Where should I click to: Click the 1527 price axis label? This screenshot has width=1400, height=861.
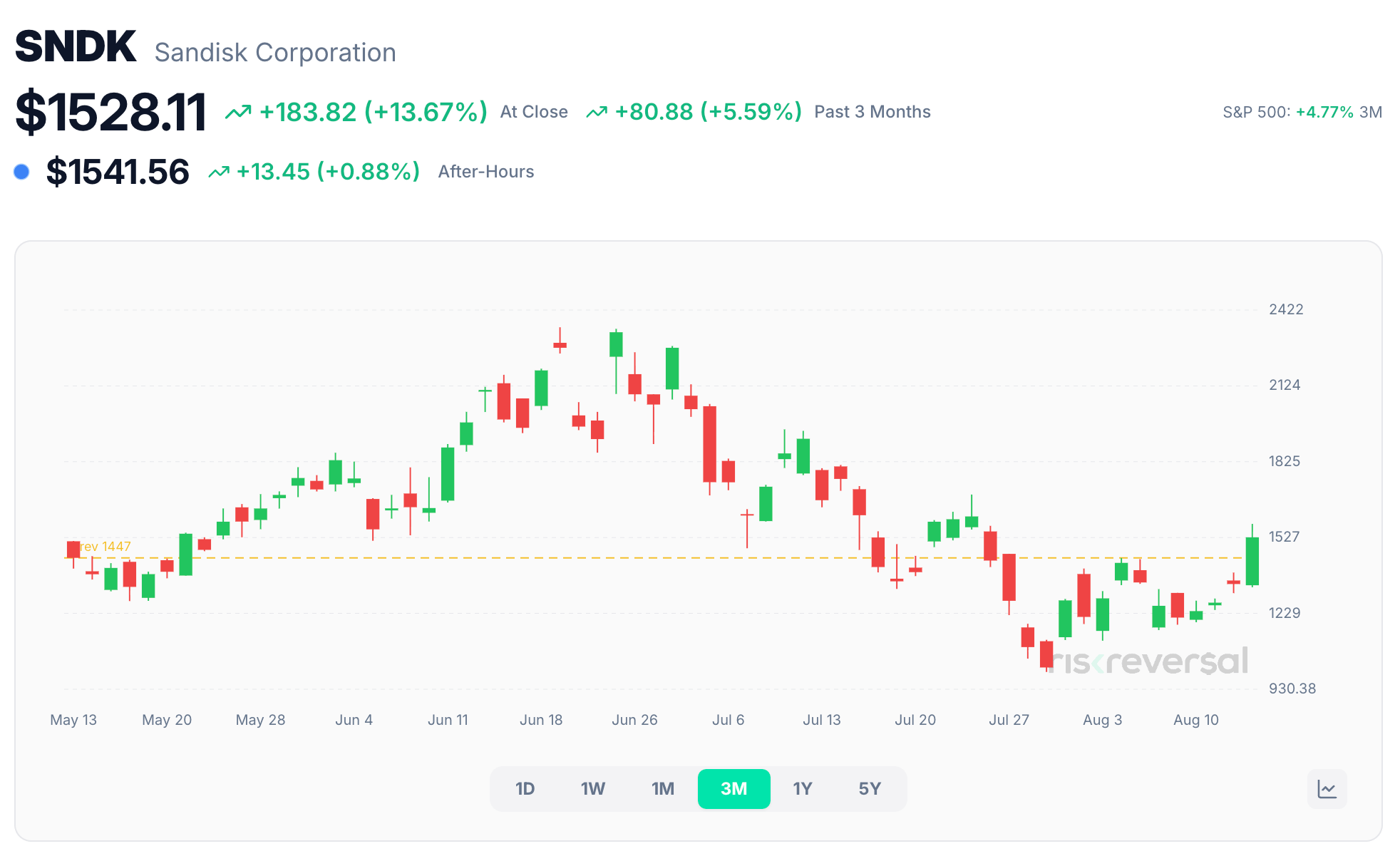[1285, 537]
